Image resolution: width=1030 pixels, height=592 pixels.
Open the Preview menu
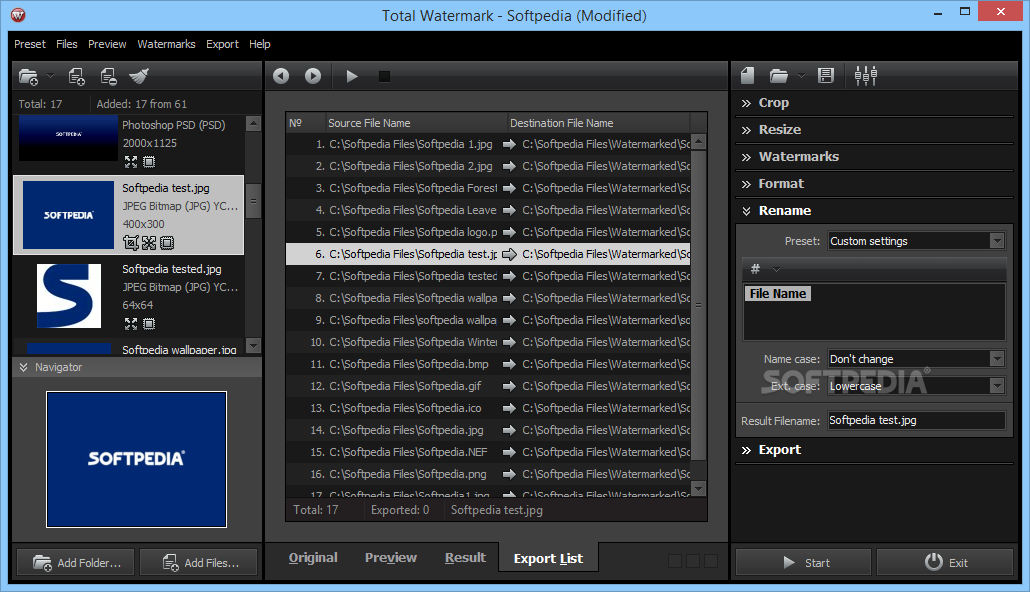(x=107, y=44)
